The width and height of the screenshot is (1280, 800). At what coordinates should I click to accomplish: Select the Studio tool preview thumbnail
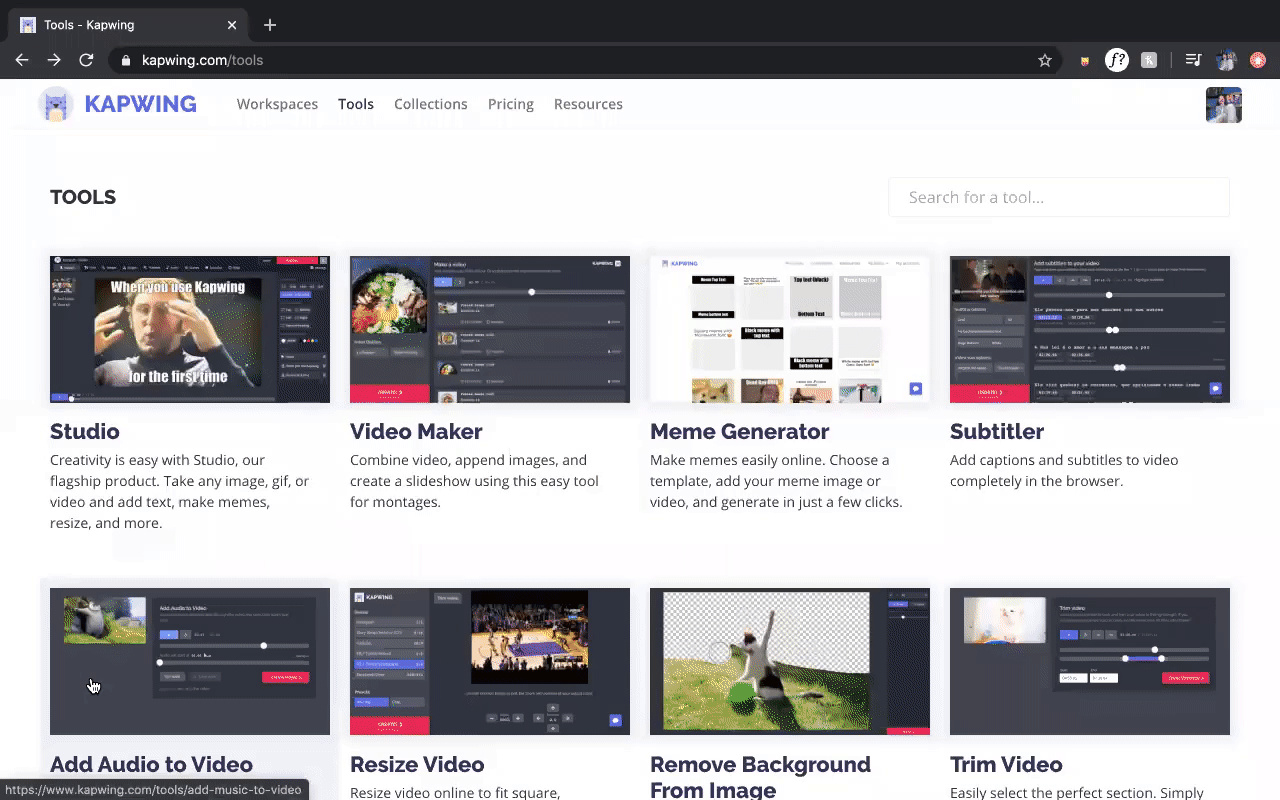pos(190,329)
